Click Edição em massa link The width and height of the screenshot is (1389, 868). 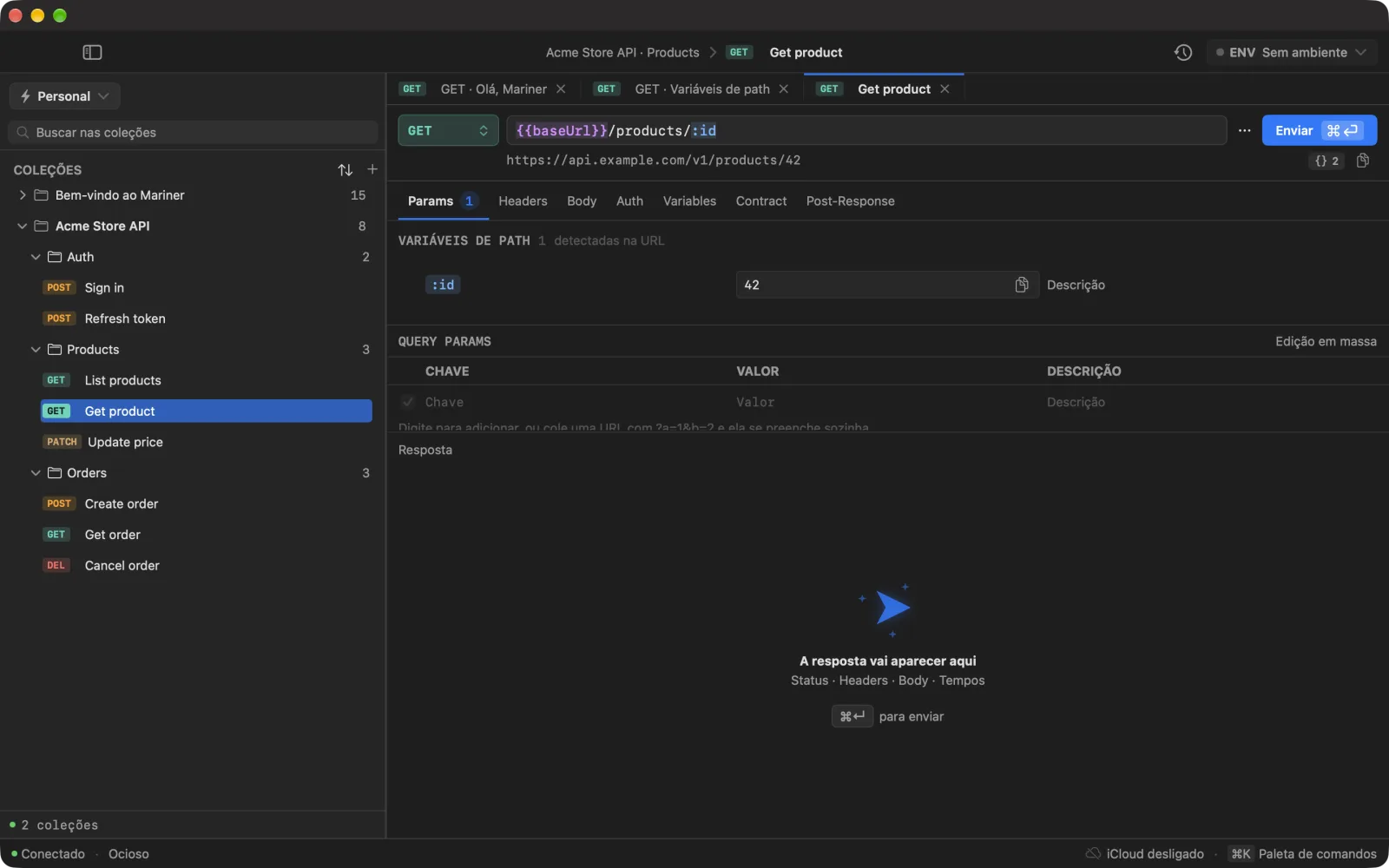[1326, 342]
